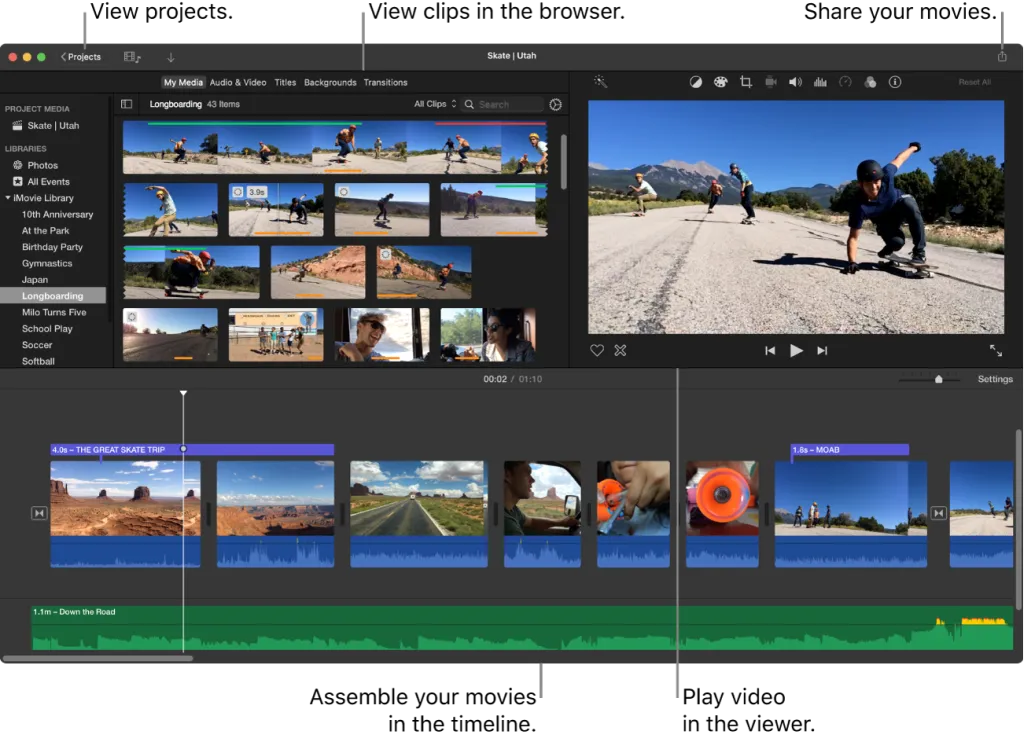
Task: Open the Titles tab
Action: (285, 82)
